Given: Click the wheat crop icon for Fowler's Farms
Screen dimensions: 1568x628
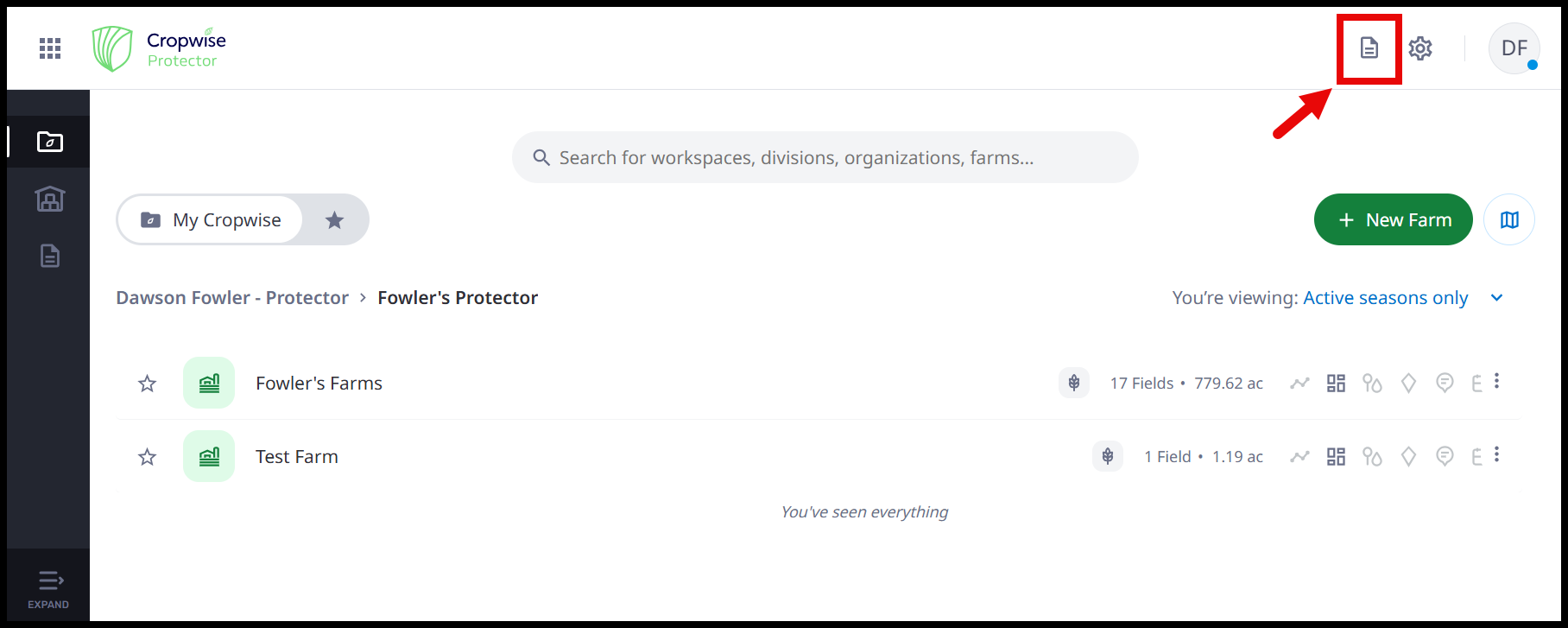Looking at the screenshot, I should 1074,383.
